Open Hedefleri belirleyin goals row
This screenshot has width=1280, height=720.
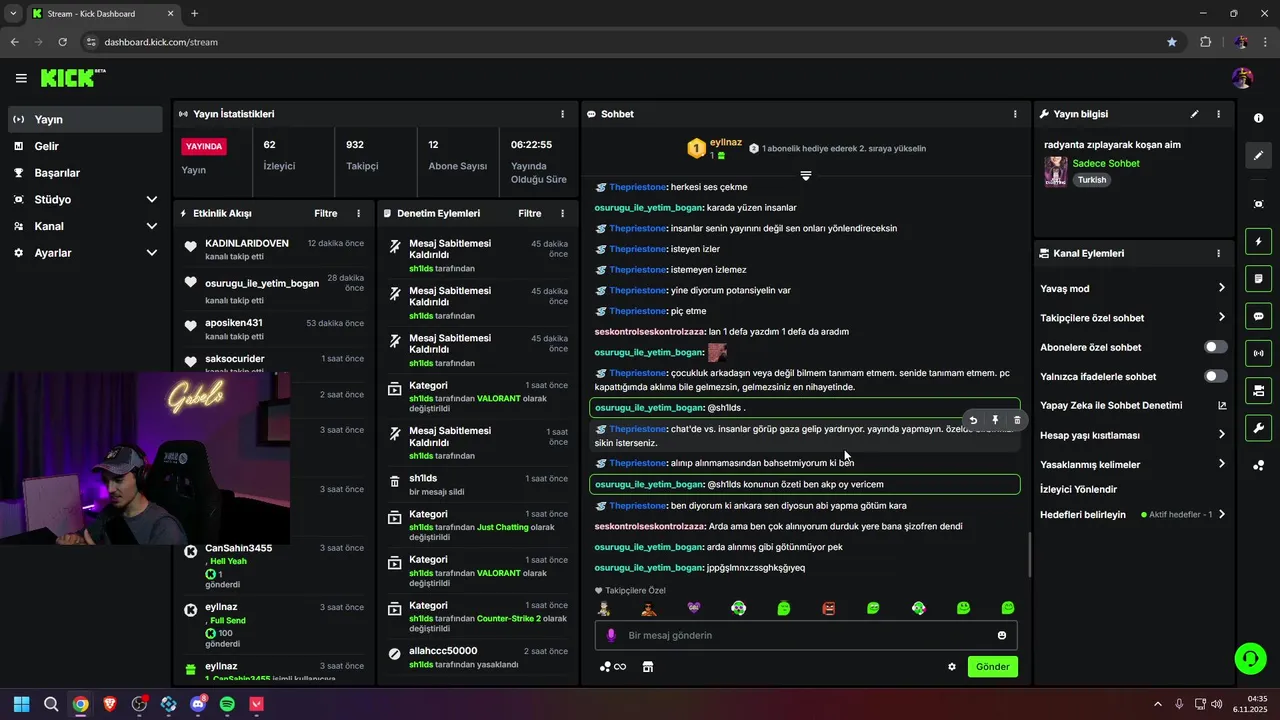click(x=1133, y=515)
